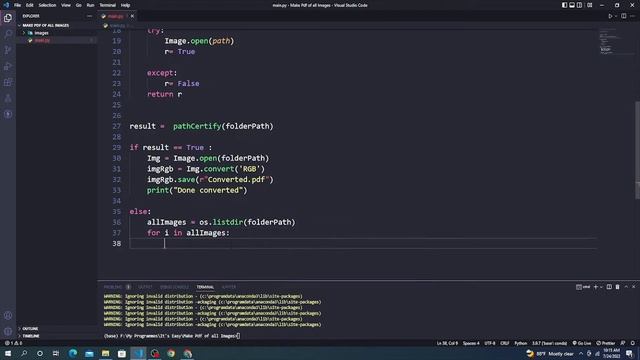
Task: Click Go Live in the status bar
Action: 582,343
